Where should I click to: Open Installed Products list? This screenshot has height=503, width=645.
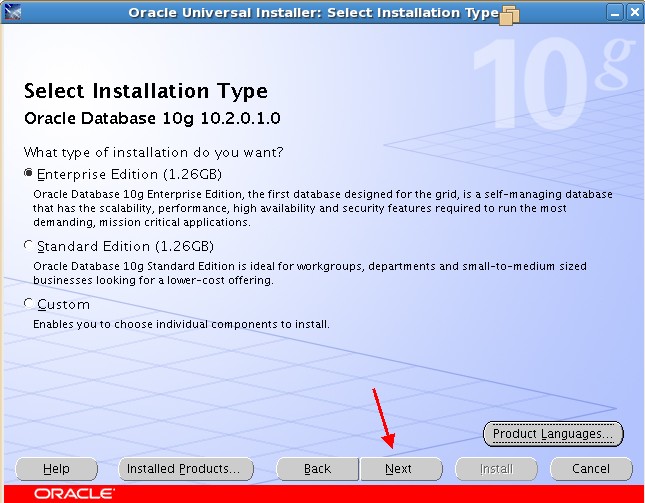point(186,468)
